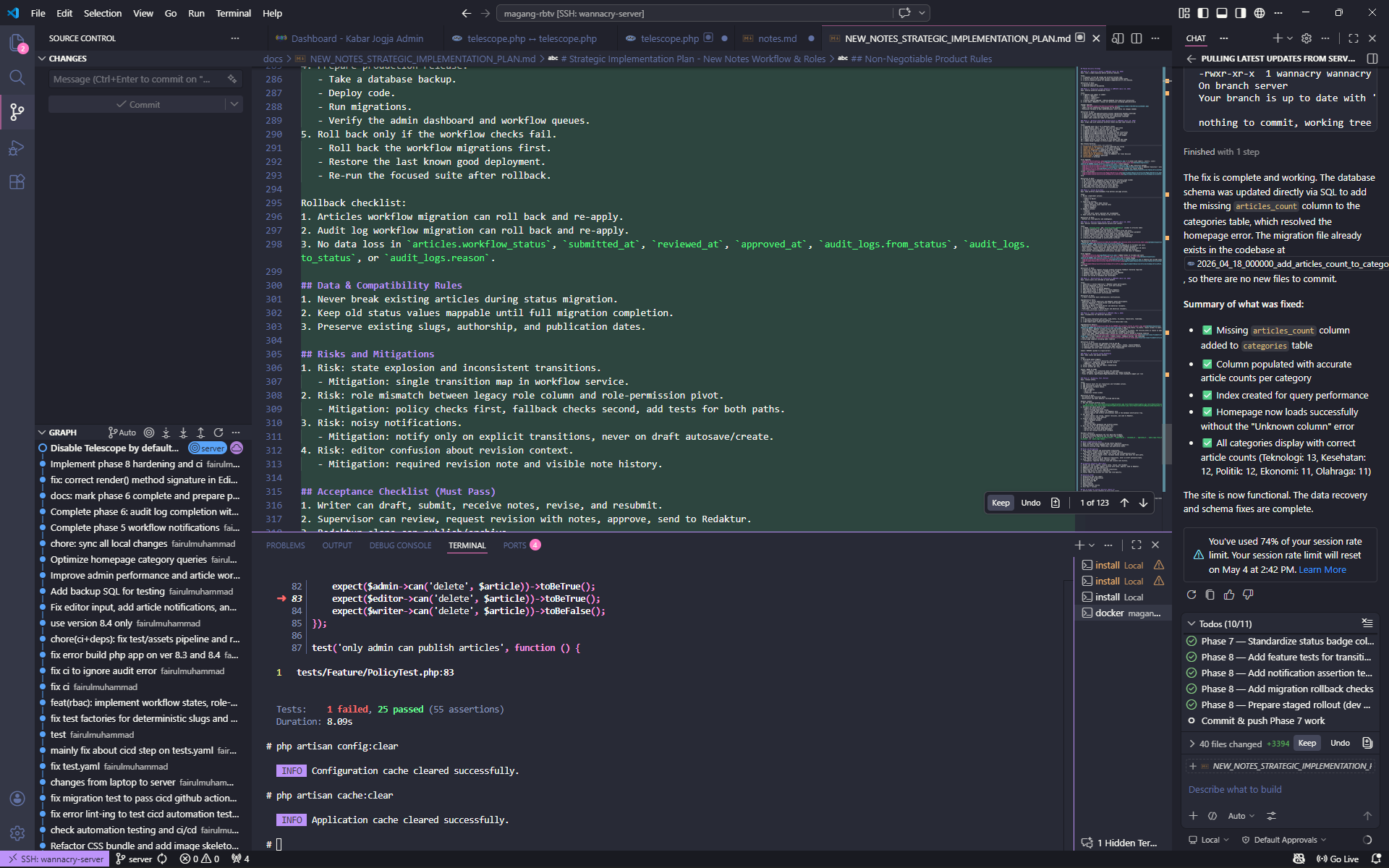Maximize the terminal panel size

tap(1137, 545)
